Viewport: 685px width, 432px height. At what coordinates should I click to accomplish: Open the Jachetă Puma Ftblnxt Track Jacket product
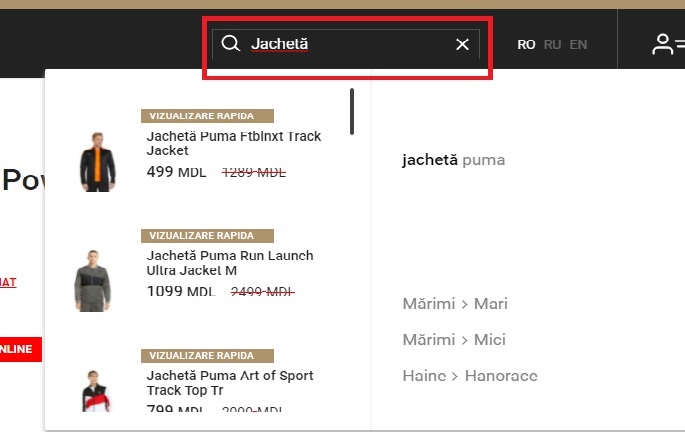click(x=234, y=143)
